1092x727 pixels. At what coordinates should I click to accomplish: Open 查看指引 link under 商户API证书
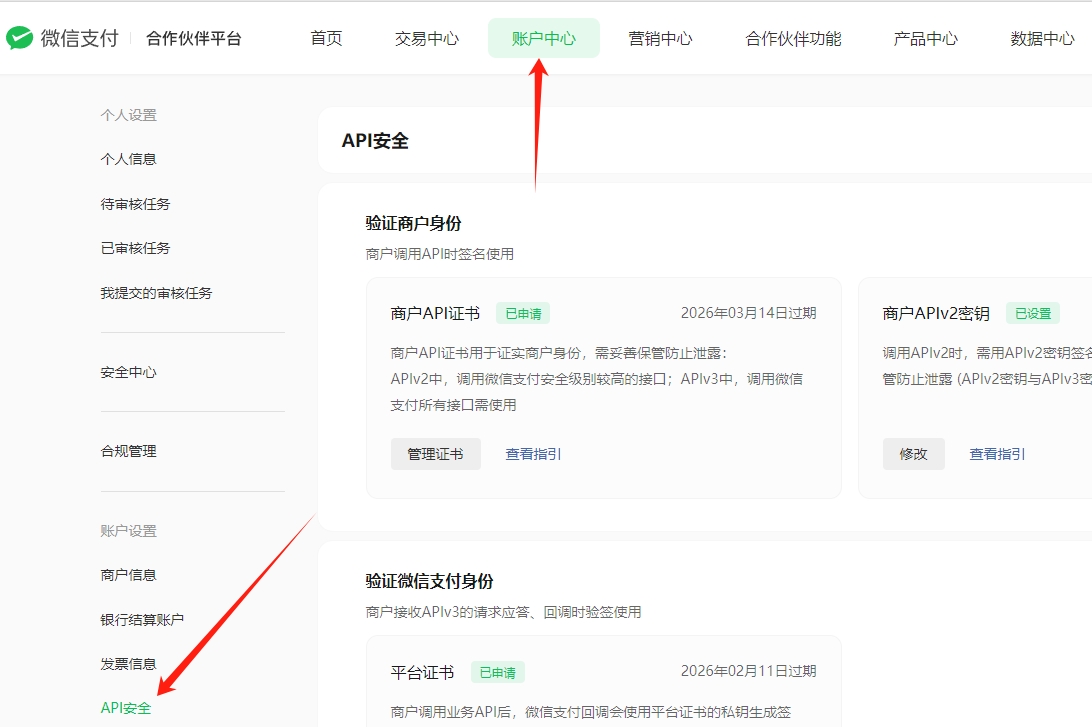[533, 453]
